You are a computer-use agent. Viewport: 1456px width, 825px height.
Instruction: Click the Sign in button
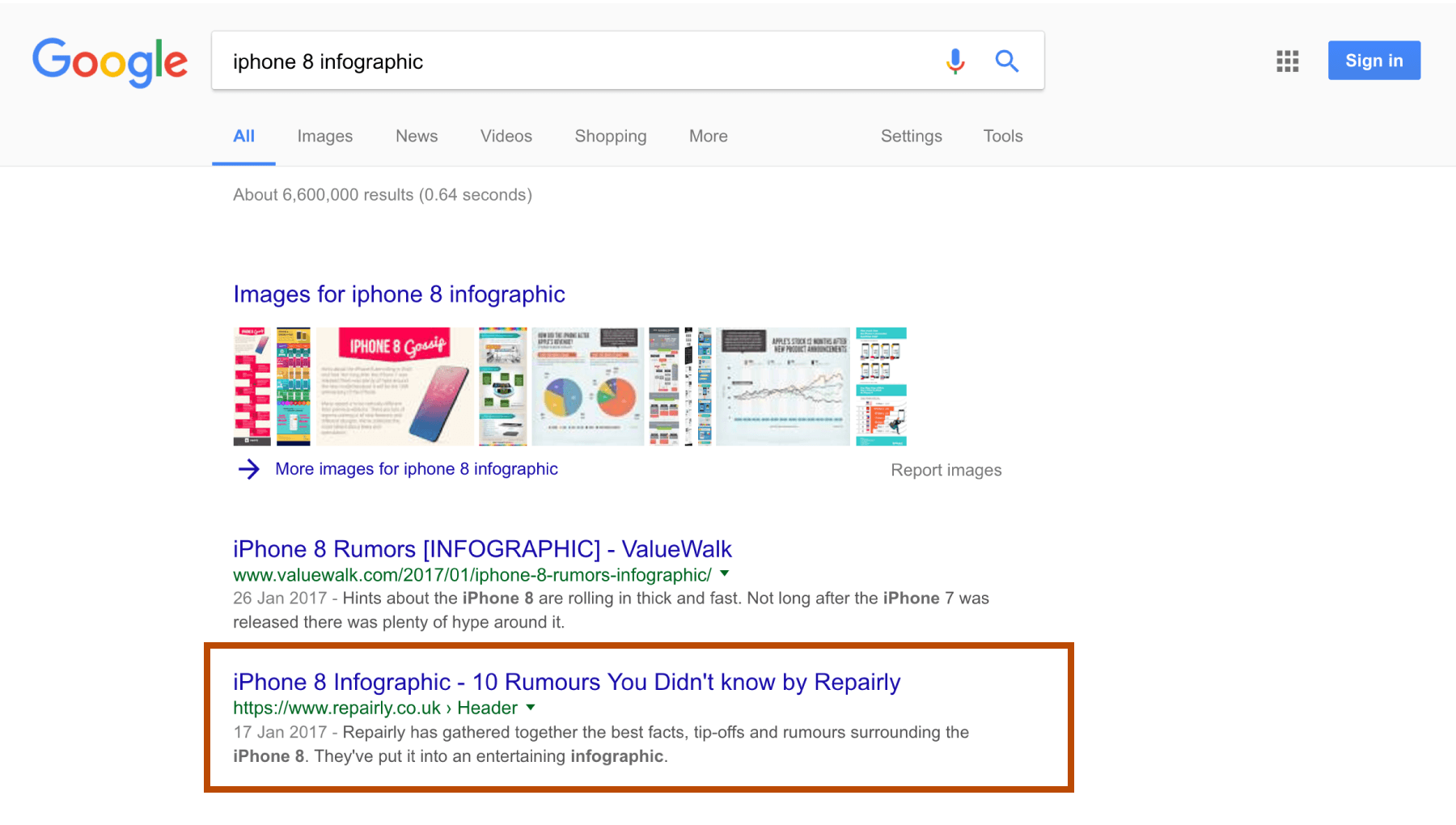(x=1373, y=61)
